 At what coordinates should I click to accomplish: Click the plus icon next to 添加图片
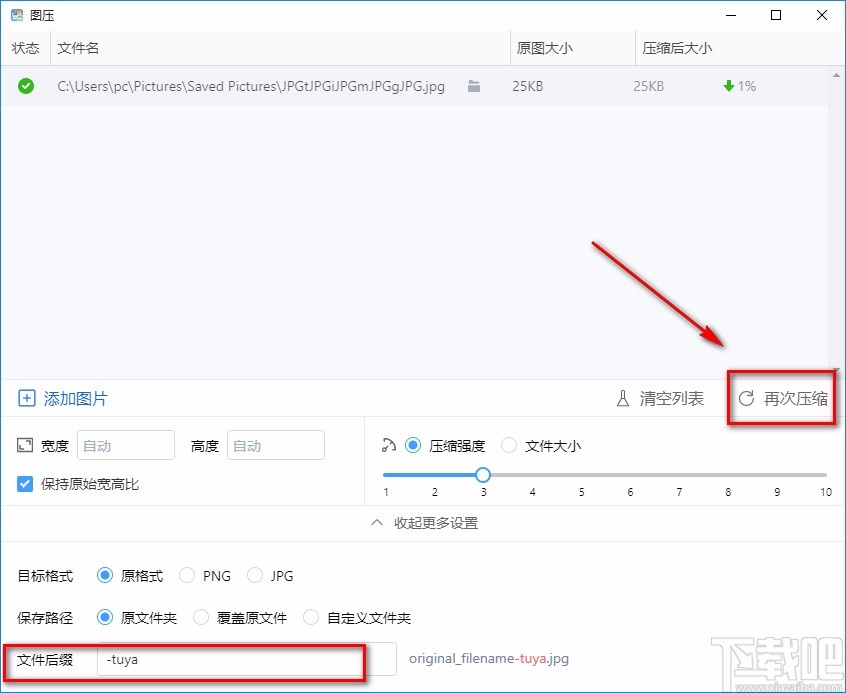pos(26,398)
